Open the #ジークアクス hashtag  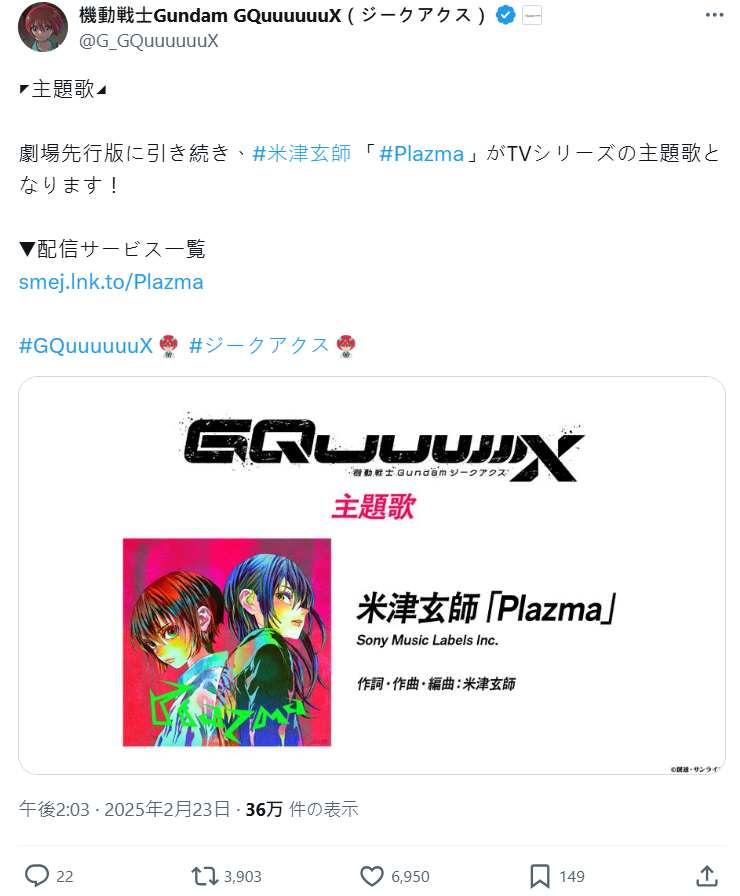pos(259,346)
